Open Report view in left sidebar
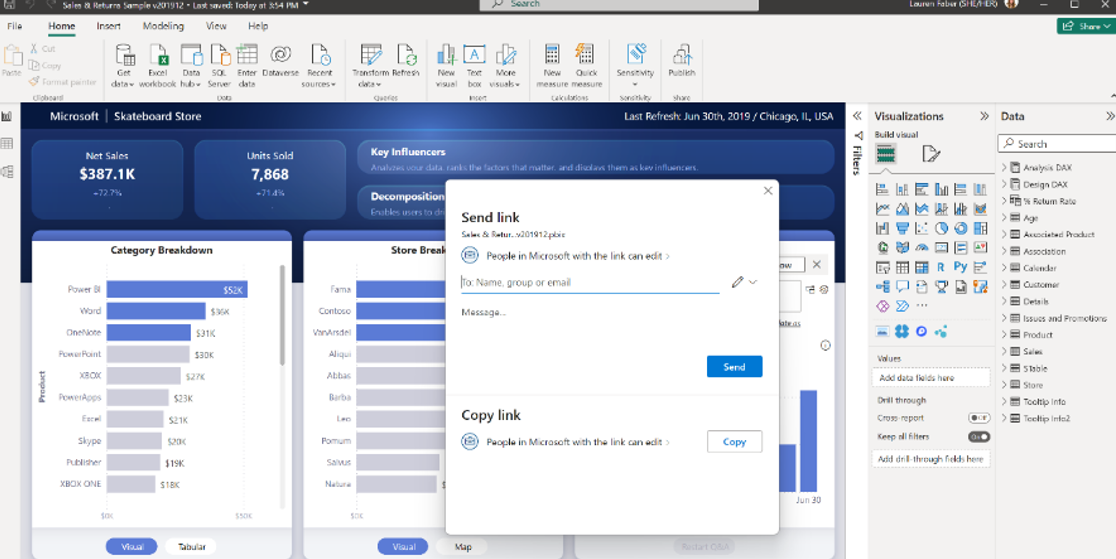Image resolution: width=1116 pixels, height=559 pixels. [x=7, y=116]
